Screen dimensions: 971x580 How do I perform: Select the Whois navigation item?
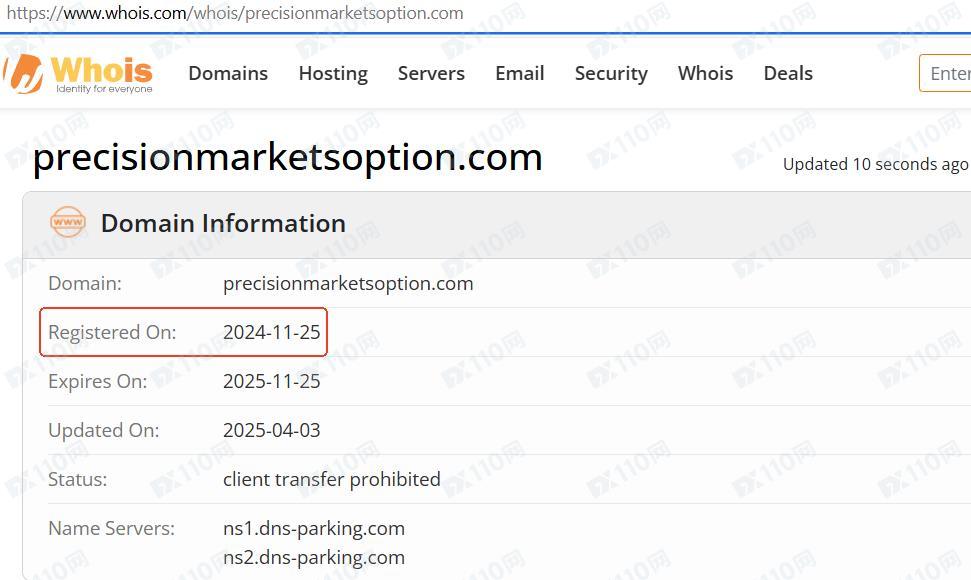click(x=705, y=74)
